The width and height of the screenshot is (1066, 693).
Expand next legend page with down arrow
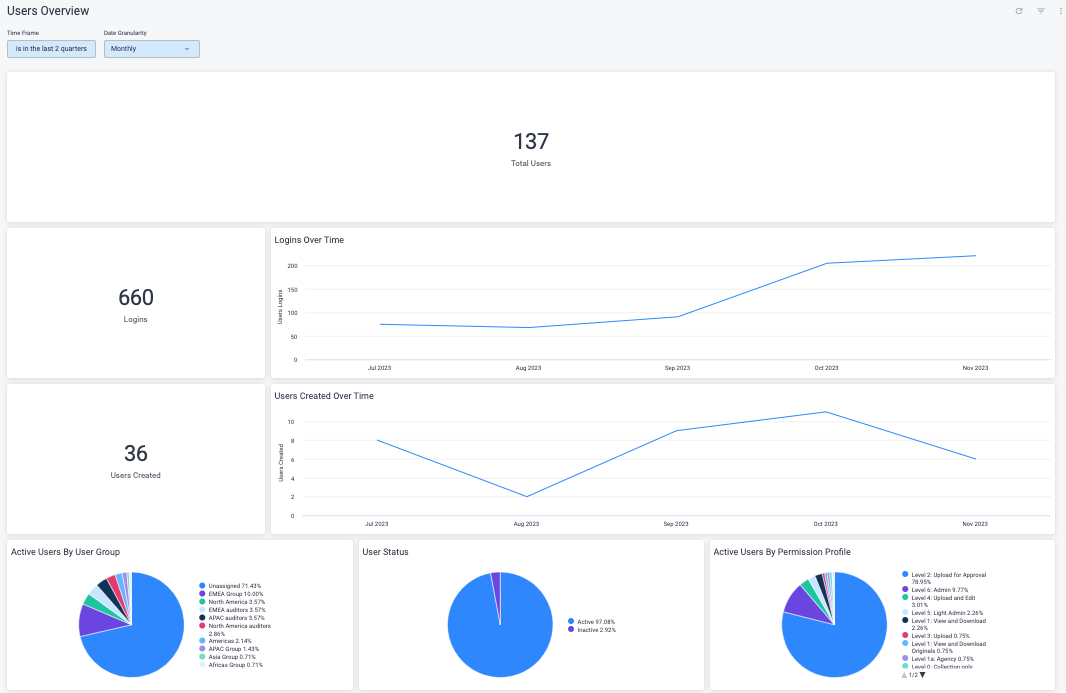click(923, 674)
